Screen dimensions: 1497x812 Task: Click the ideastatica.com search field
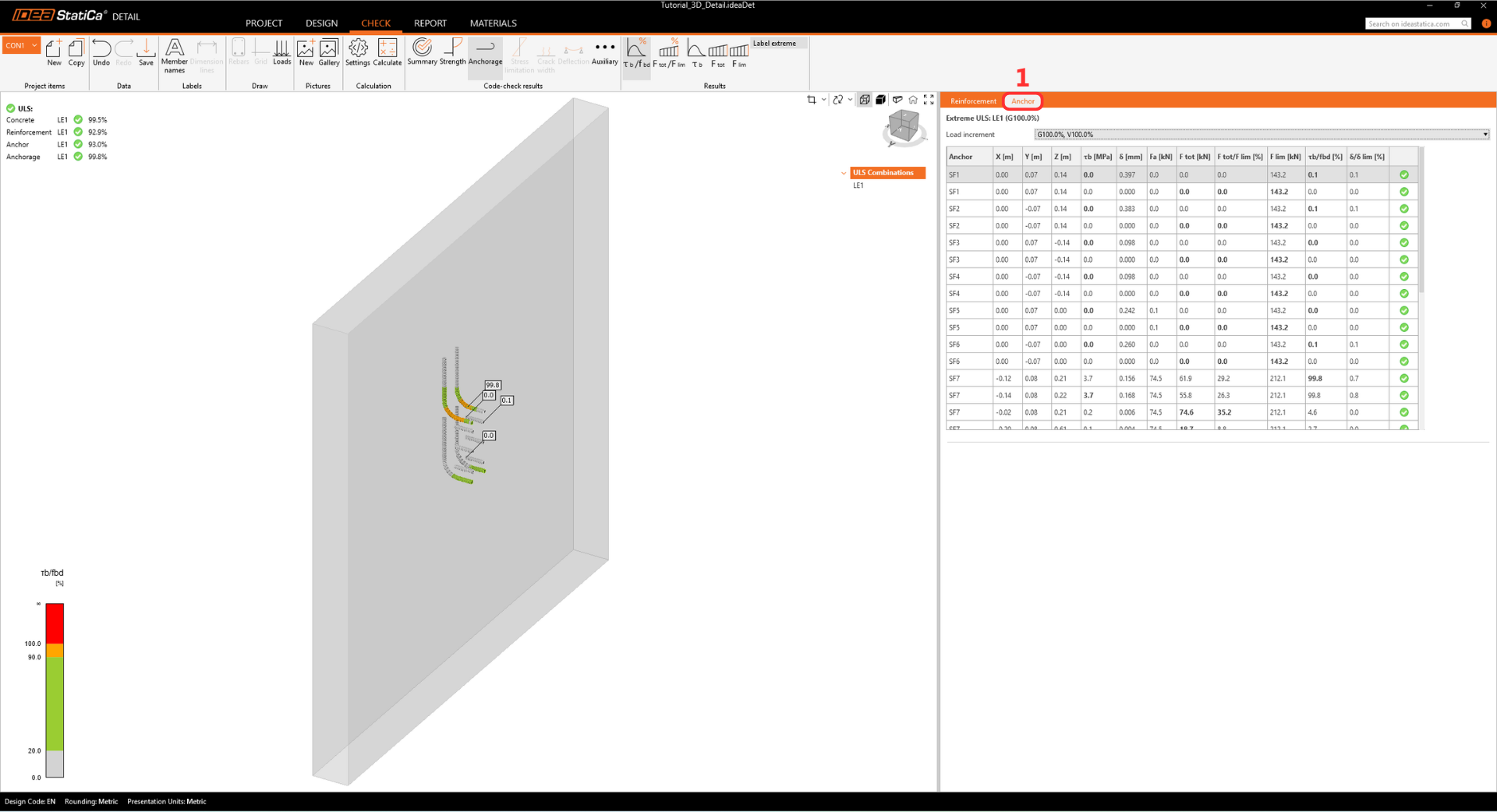[x=1413, y=24]
